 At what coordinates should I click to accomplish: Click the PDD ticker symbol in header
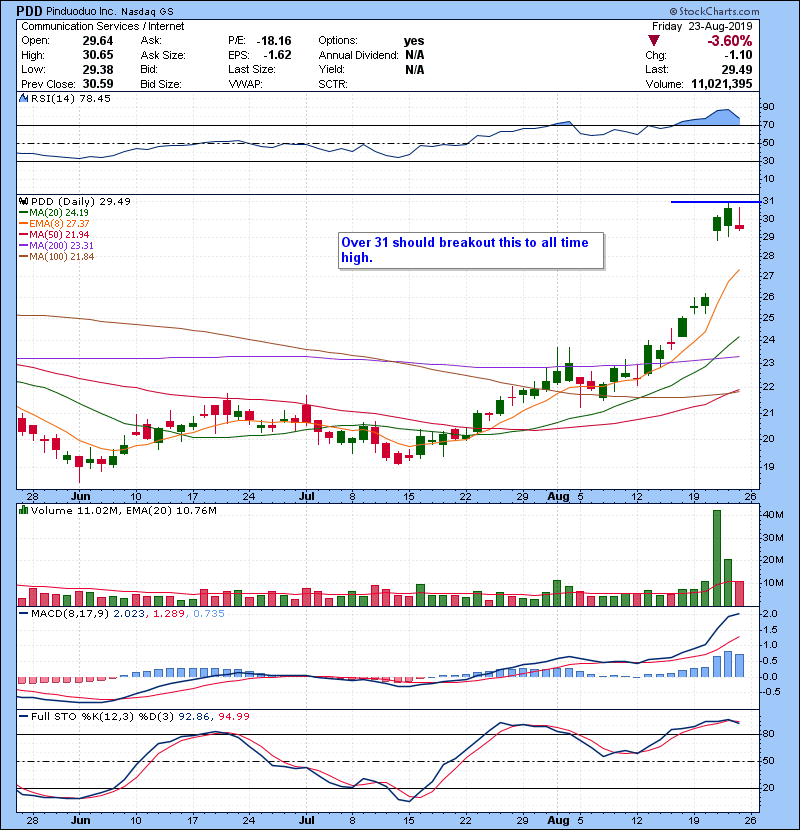coord(30,11)
